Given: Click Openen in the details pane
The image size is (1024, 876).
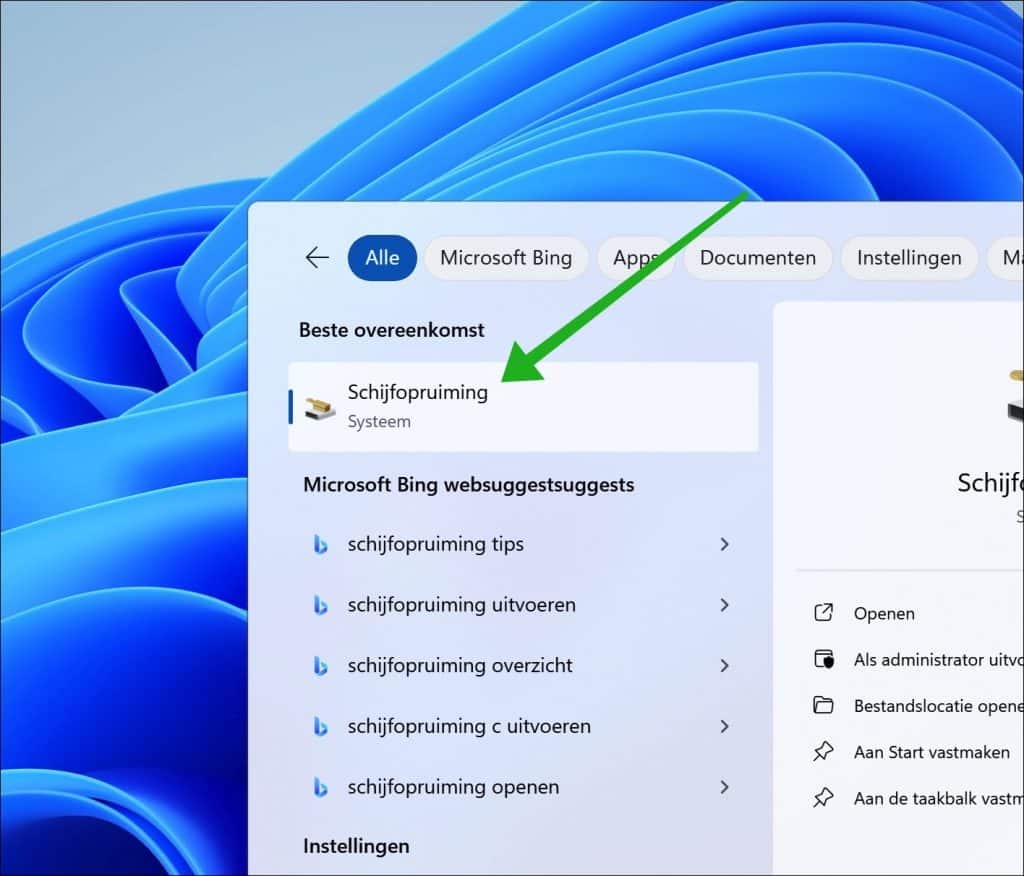Looking at the screenshot, I should tap(884, 613).
